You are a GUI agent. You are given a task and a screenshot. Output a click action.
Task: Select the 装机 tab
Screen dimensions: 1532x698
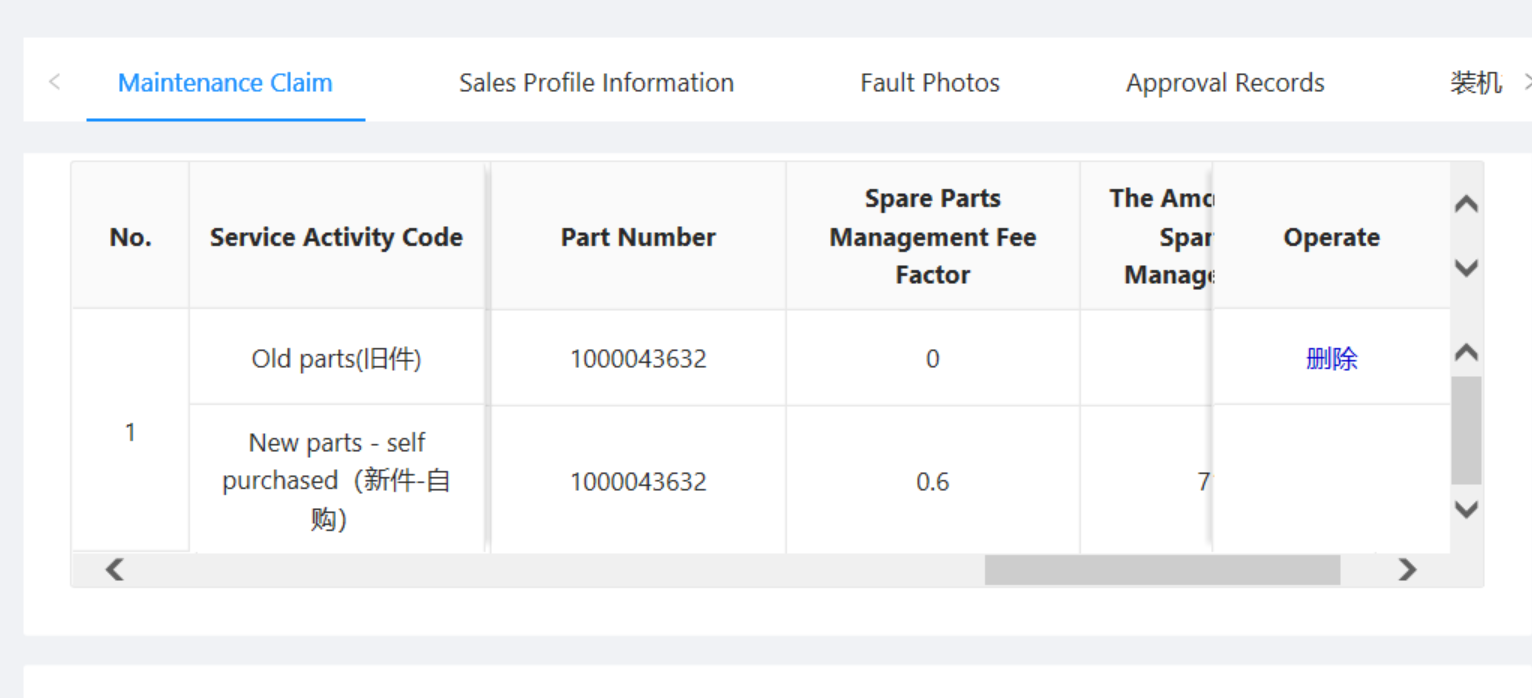click(x=1475, y=83)
